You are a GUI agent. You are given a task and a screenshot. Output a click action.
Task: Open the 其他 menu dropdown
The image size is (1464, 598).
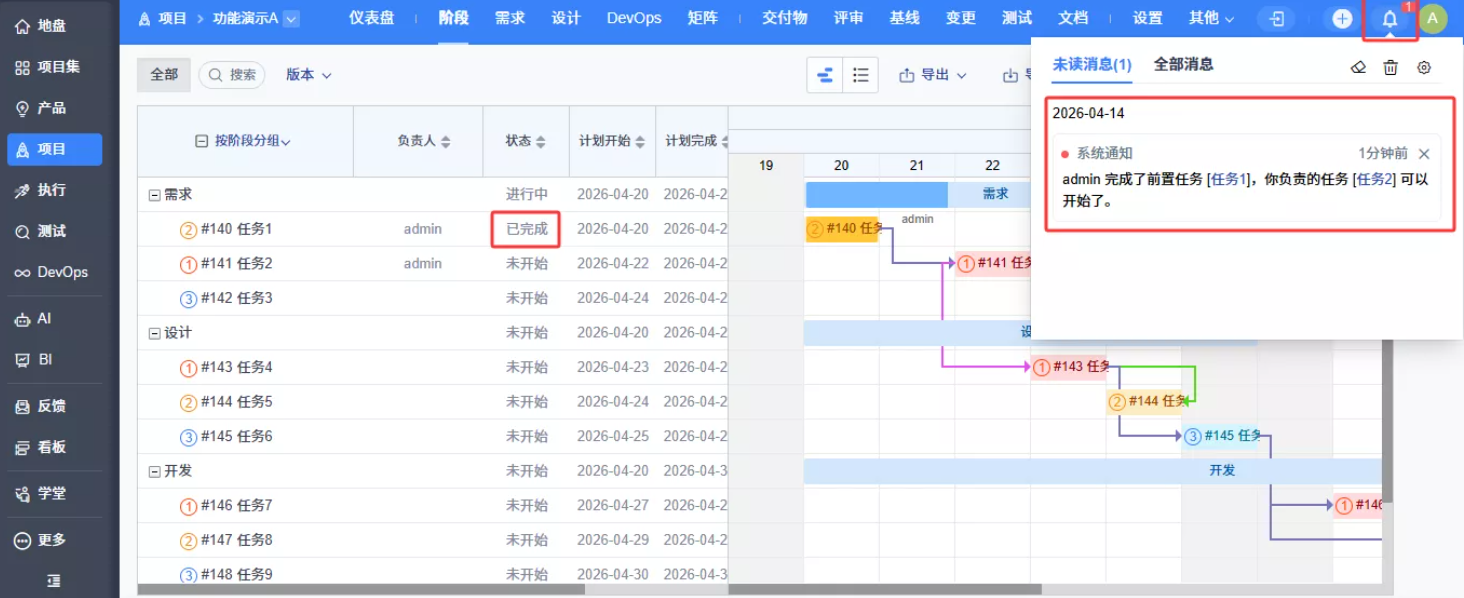tap(1211, 18)
